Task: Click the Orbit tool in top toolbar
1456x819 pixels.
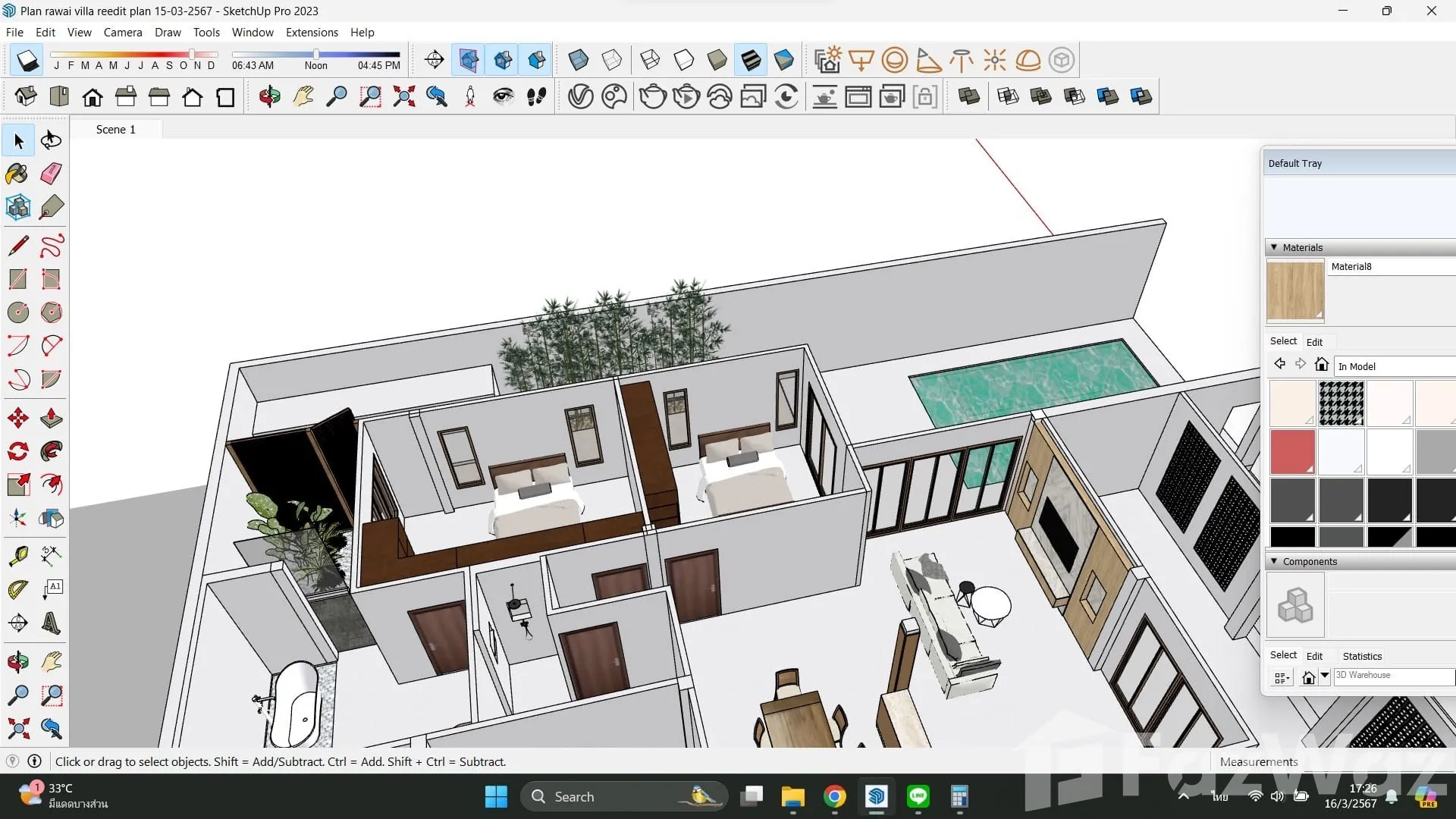Action: pos(269,96)
